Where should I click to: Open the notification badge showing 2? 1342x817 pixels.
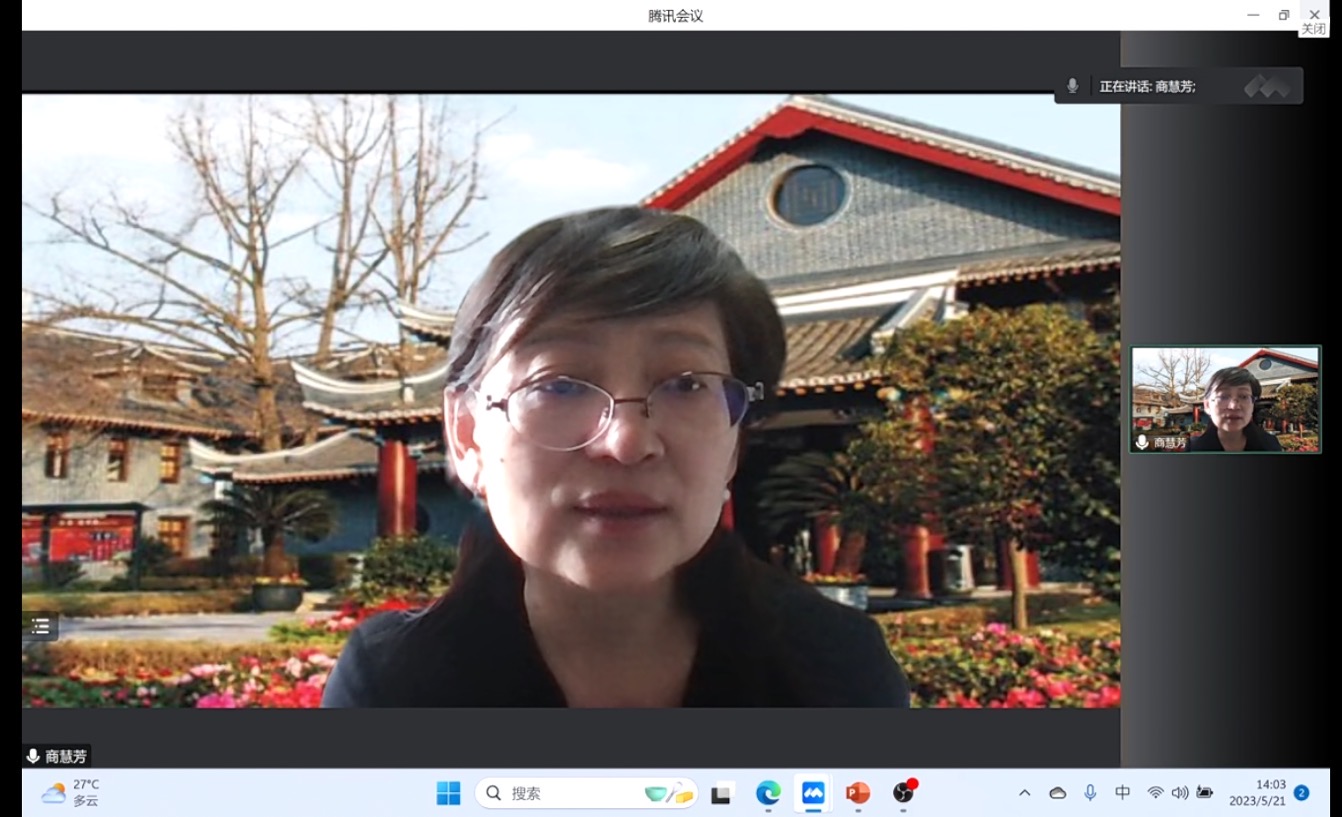point(1301,793)
